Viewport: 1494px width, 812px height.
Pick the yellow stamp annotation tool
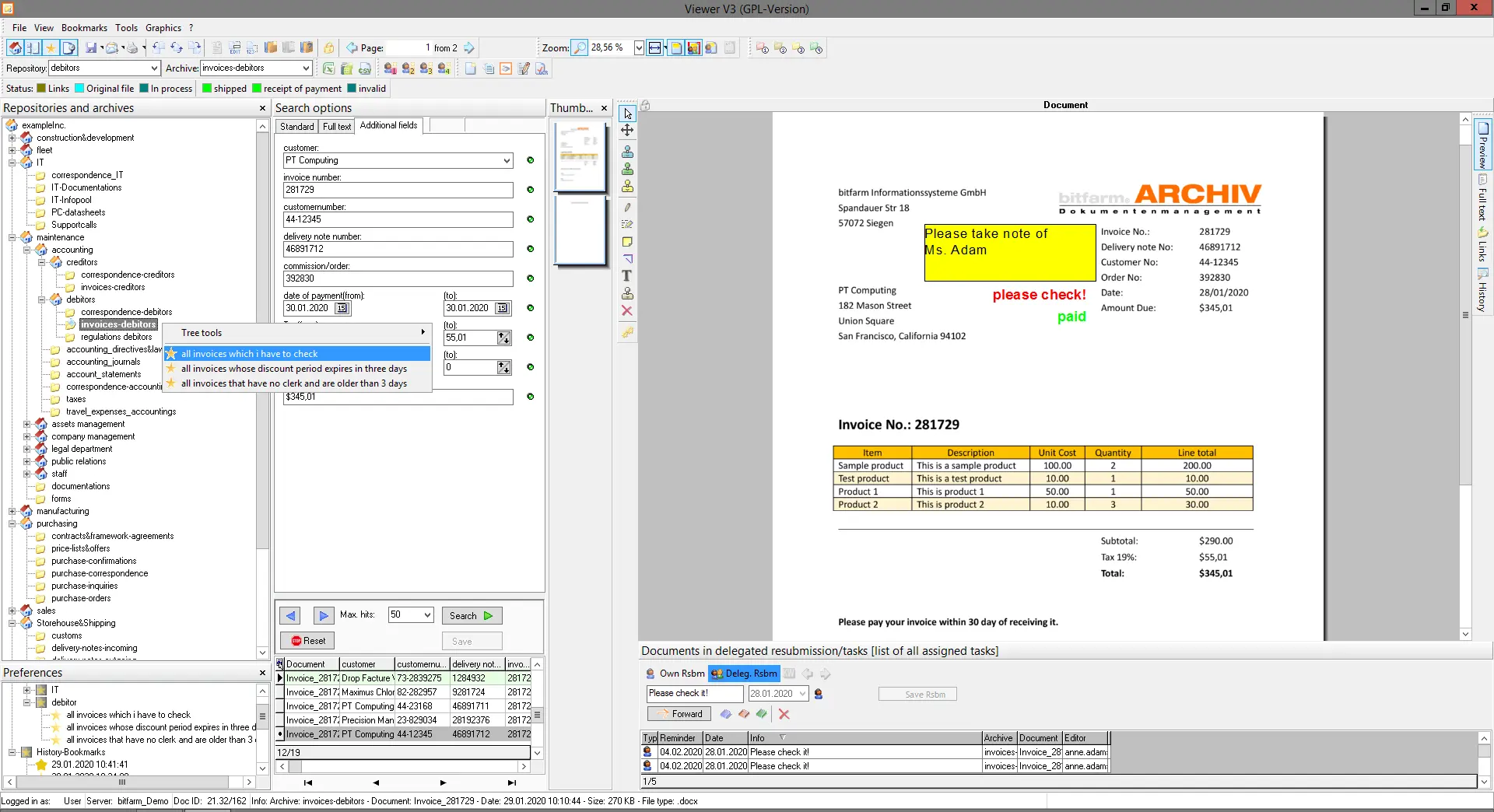tap(627, 186)
